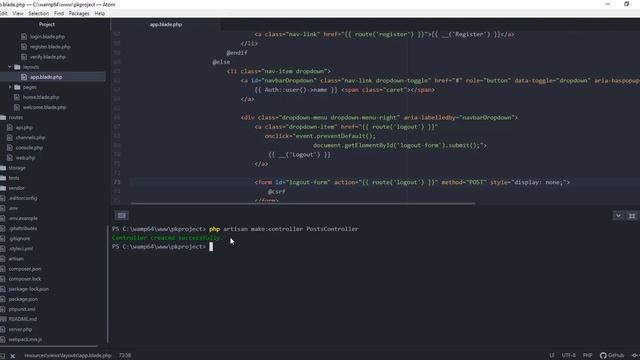Open webpack.mix.js in the tree
Image resolution: width=640 pixels, height=360 pixels.
(x=25, y=340)
